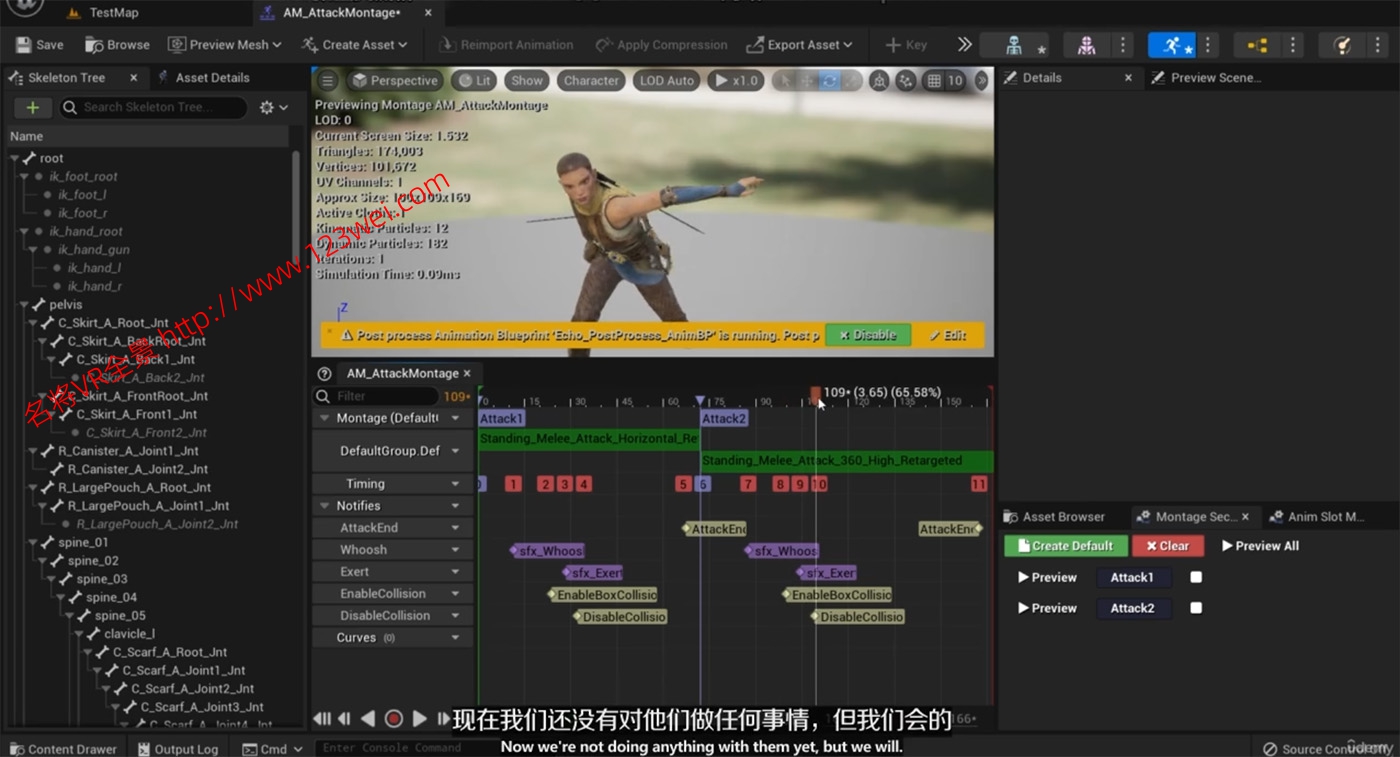Click the Create Default button
This screenshot has height=757, width=1400.
tap(1065, 546)
